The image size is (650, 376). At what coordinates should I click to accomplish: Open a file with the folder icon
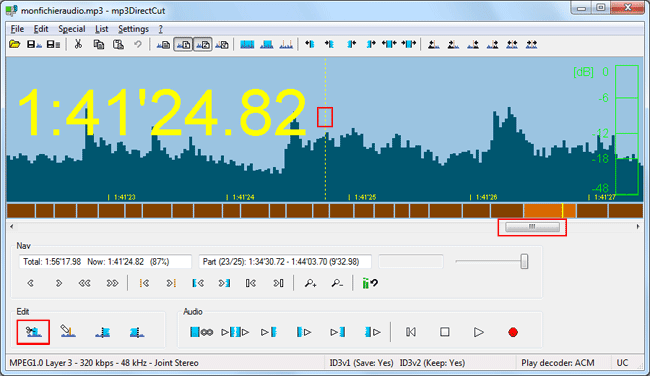pyautogui.click(x=15, y=44)
